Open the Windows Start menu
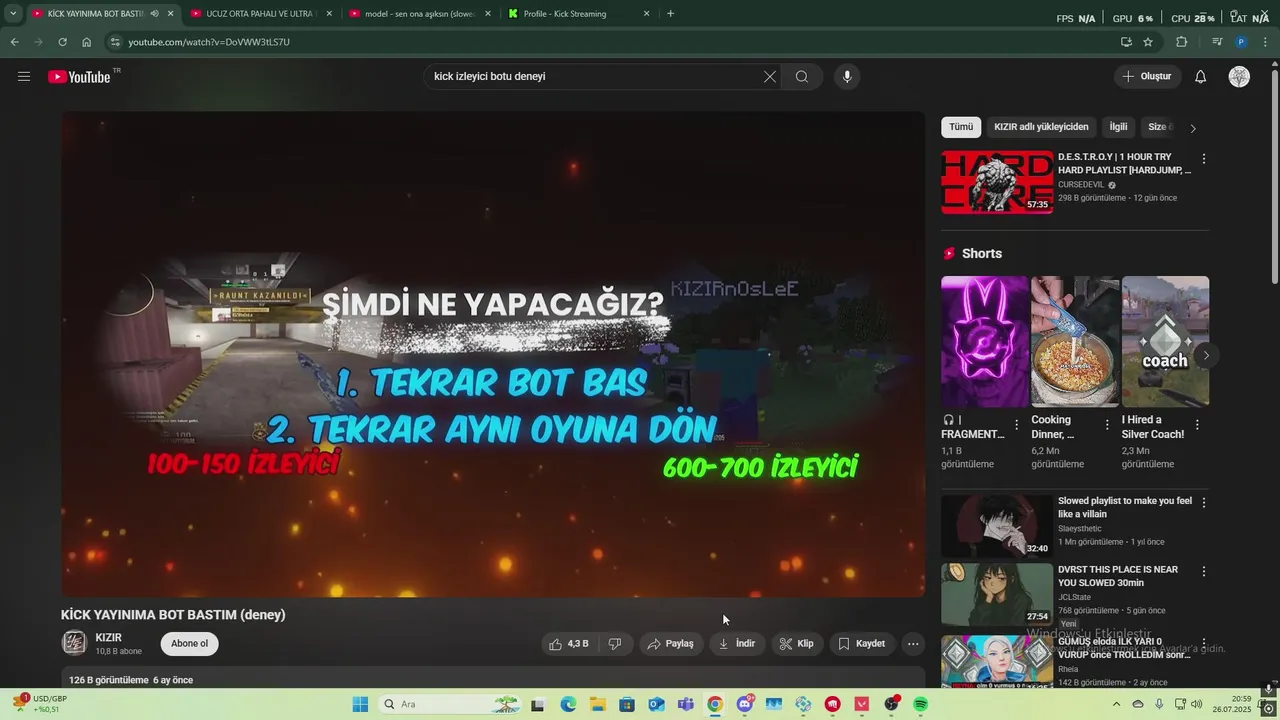 point(360,705)
